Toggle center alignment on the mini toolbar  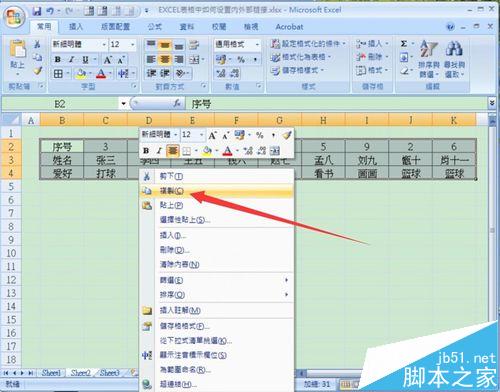[x=172, y=151]
